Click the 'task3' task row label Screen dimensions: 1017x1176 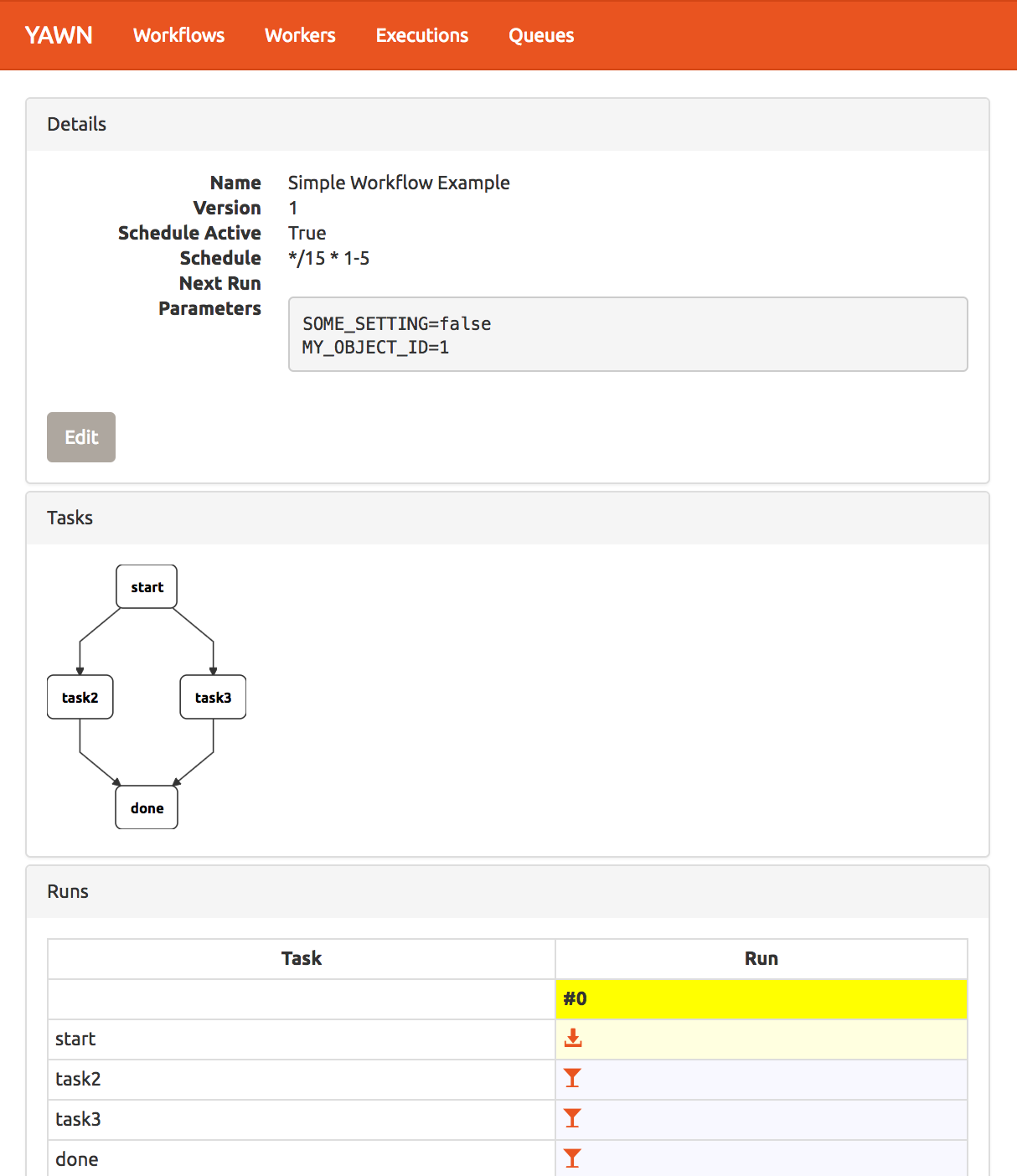[x=78, y=1119]
